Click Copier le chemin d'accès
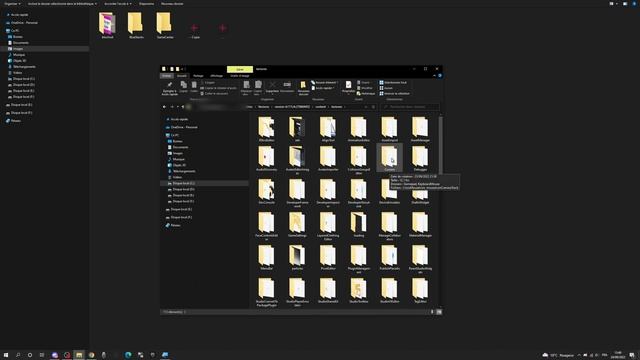The height and width of the screenshot is (360, 640). coord(219,88)
